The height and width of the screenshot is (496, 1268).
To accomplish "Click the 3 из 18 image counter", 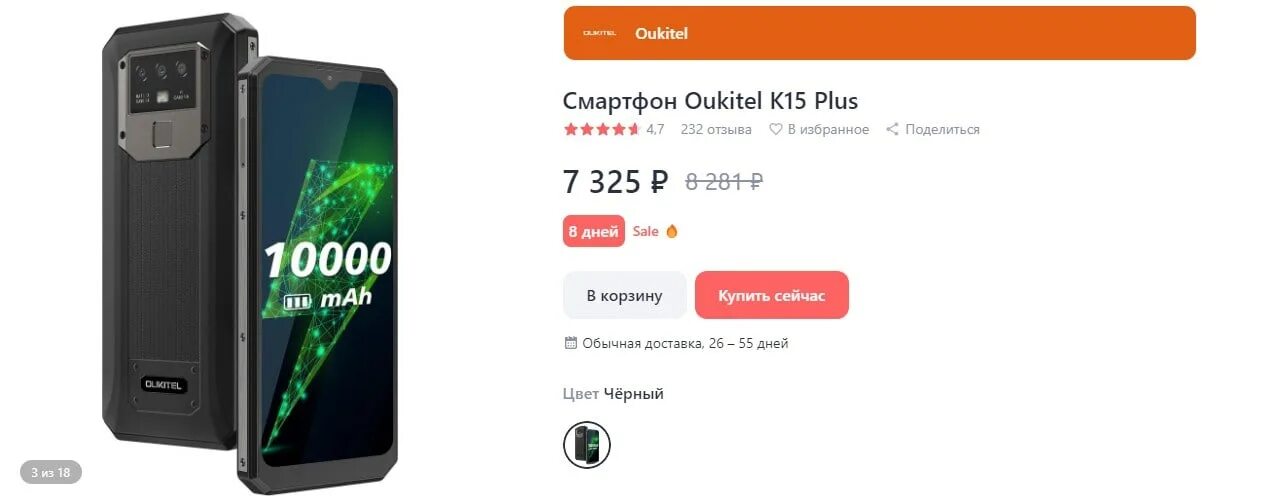I will coord(51,472).
